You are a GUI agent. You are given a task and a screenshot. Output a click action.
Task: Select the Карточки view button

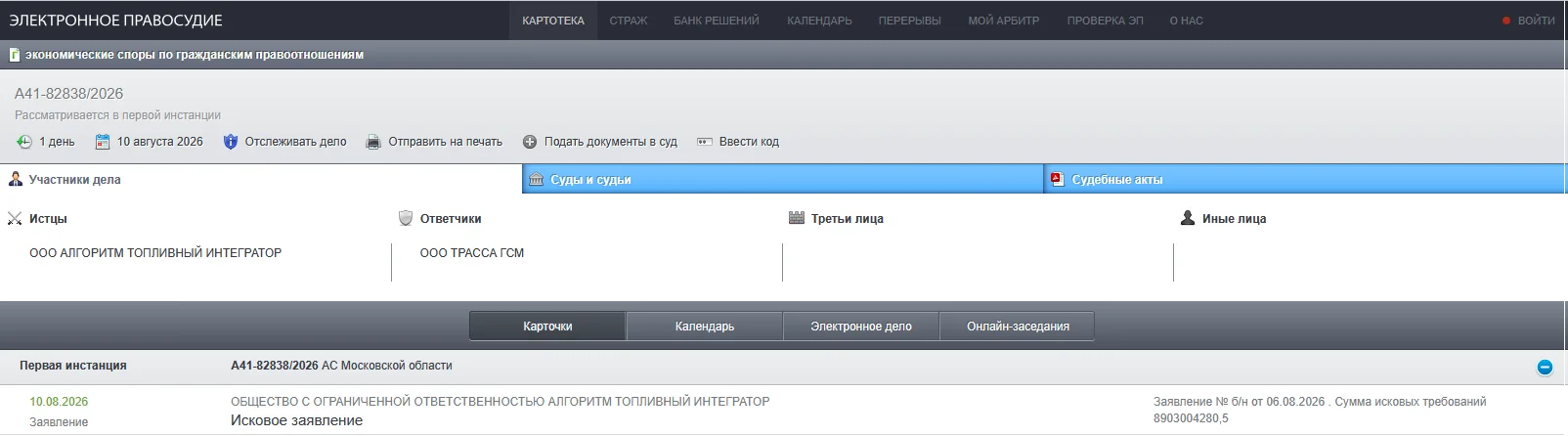pos(547,327)
